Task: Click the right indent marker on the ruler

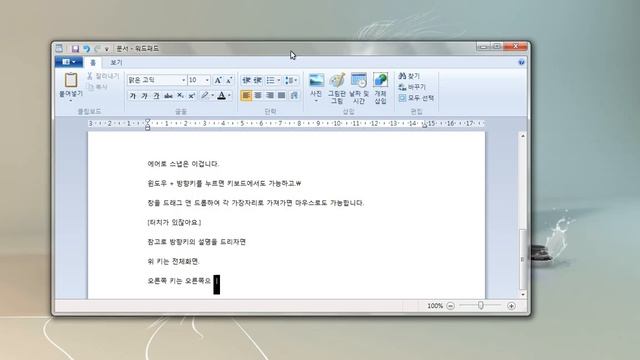Action: click(x=424, y=125)
